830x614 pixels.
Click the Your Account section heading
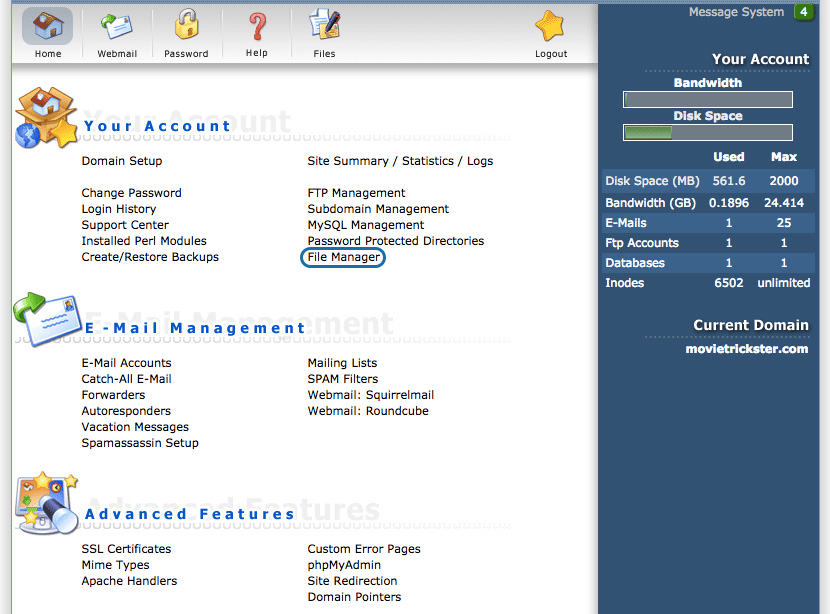[x=157, y=126]
